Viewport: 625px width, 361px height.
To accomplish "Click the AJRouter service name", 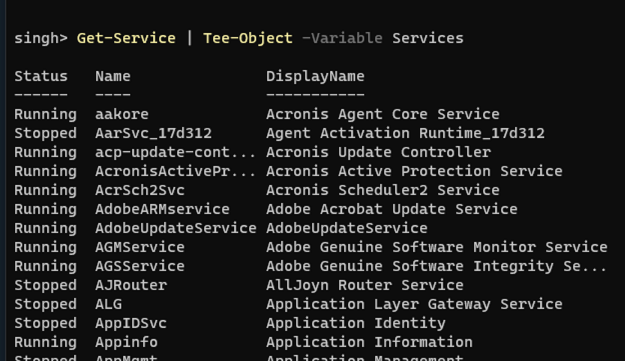I will [131, 286].
